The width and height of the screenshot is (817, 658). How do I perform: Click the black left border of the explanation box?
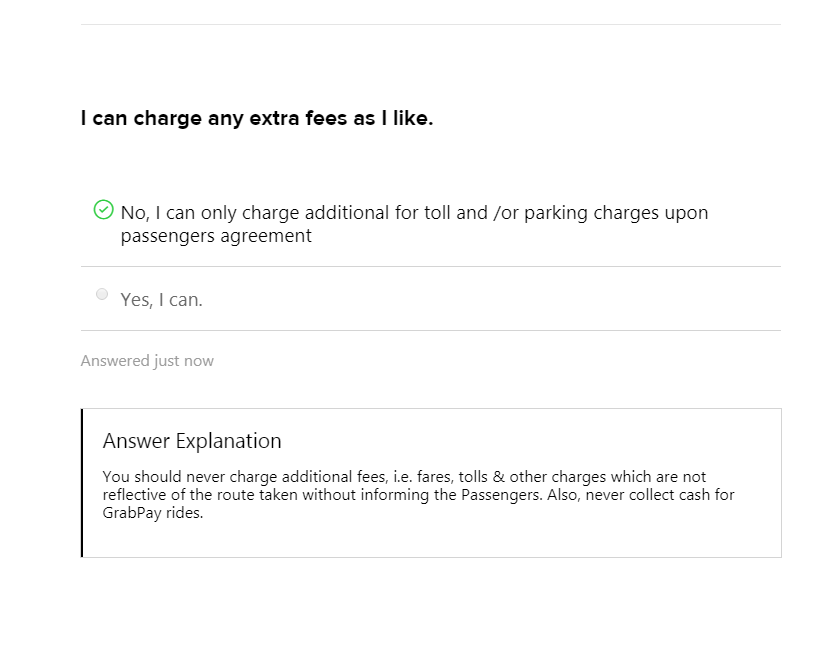(82, 482)
